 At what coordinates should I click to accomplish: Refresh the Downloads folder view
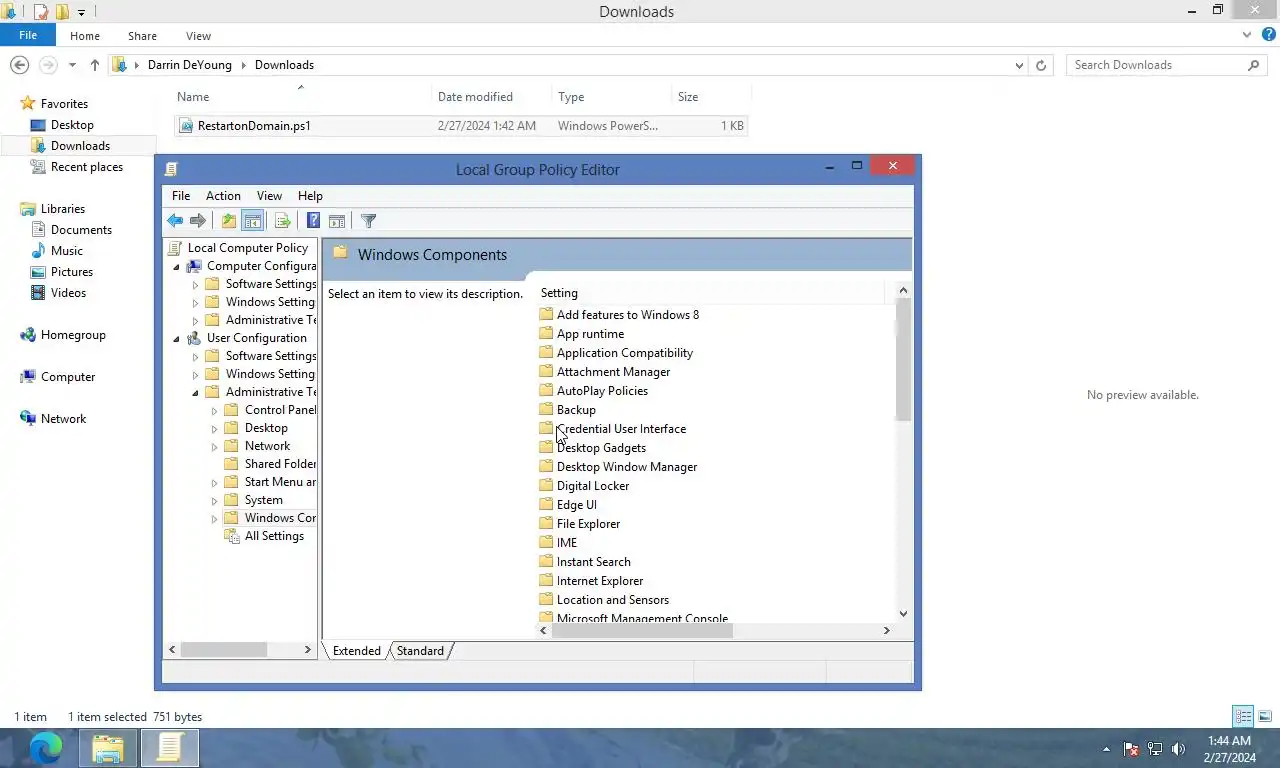tap(1041, 65)
